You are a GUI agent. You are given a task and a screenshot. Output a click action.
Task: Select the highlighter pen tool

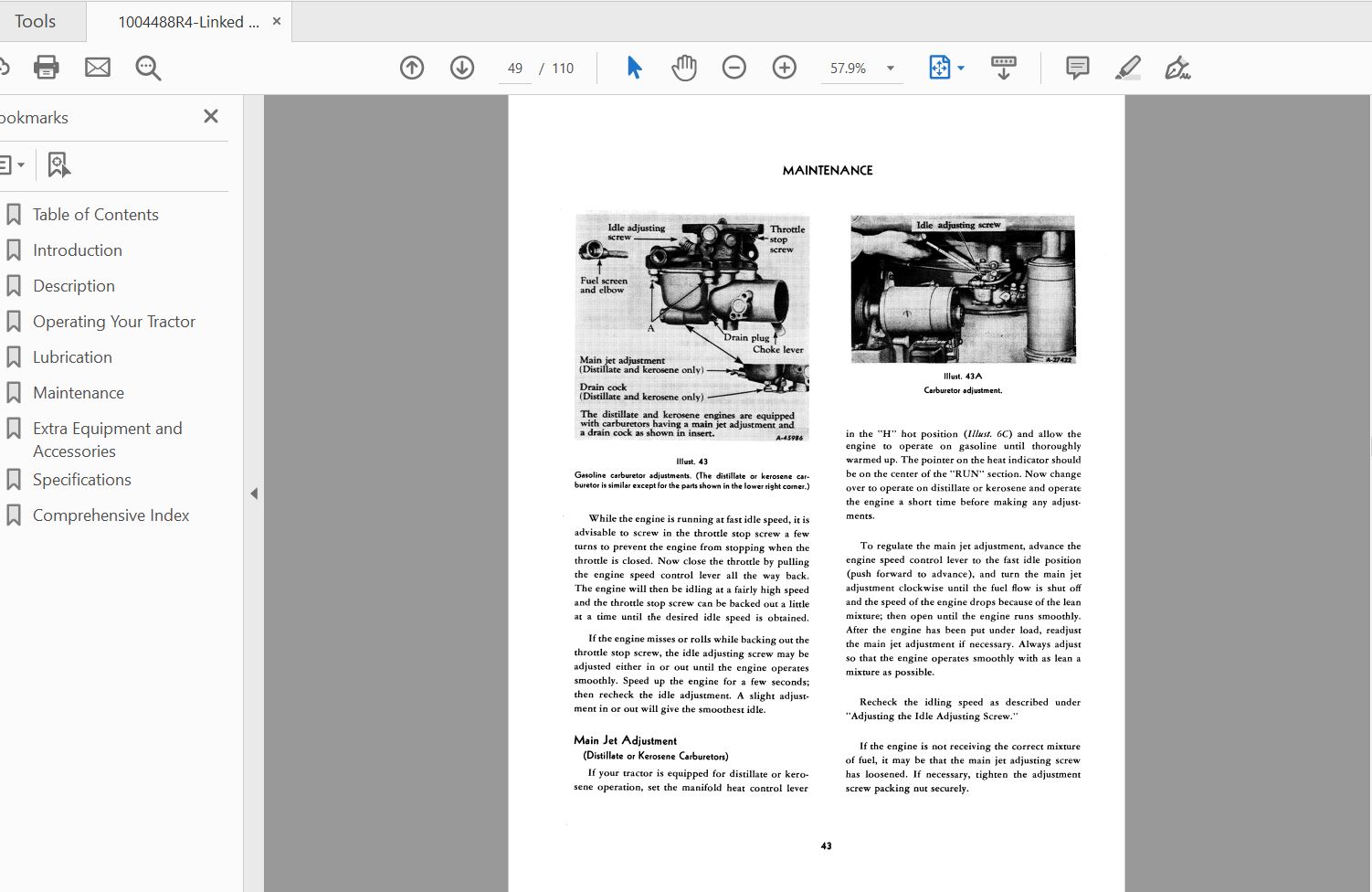click(1128, 68)
